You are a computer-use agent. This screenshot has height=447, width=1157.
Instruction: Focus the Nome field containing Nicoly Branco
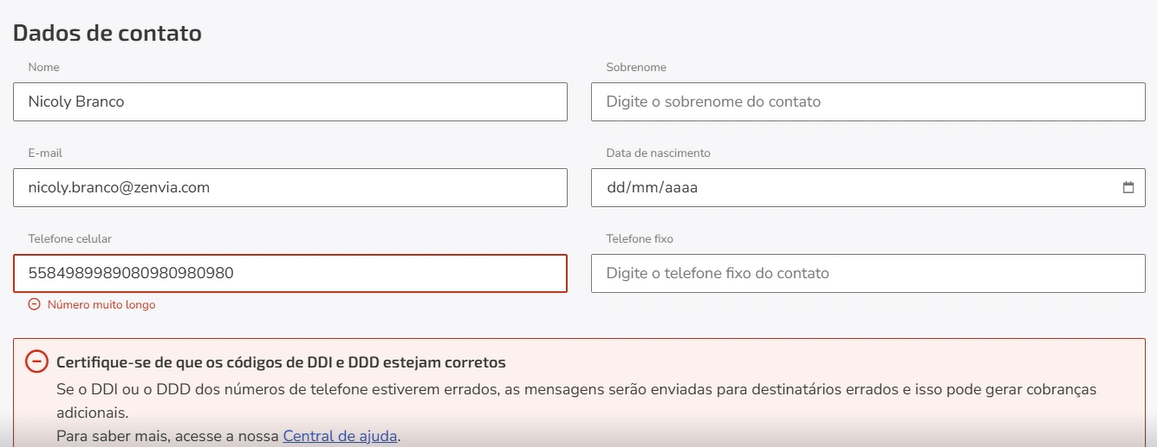290,102
